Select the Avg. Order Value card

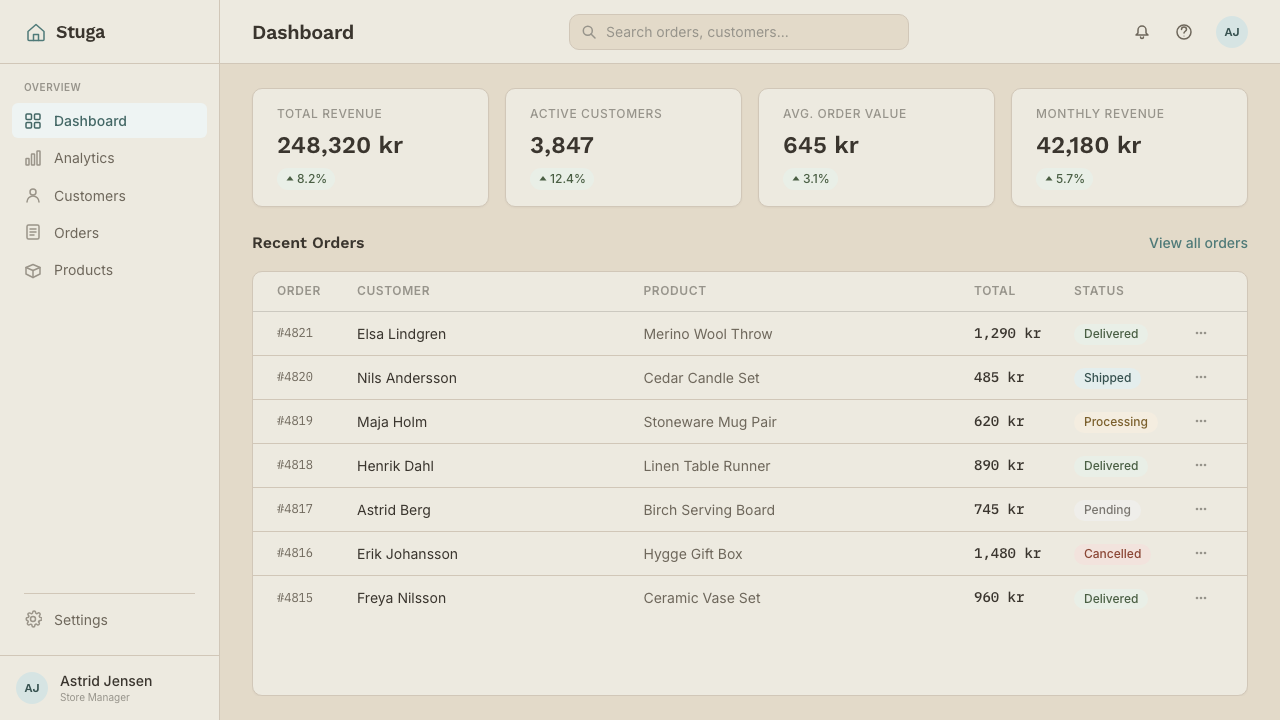tap(876, 148)
